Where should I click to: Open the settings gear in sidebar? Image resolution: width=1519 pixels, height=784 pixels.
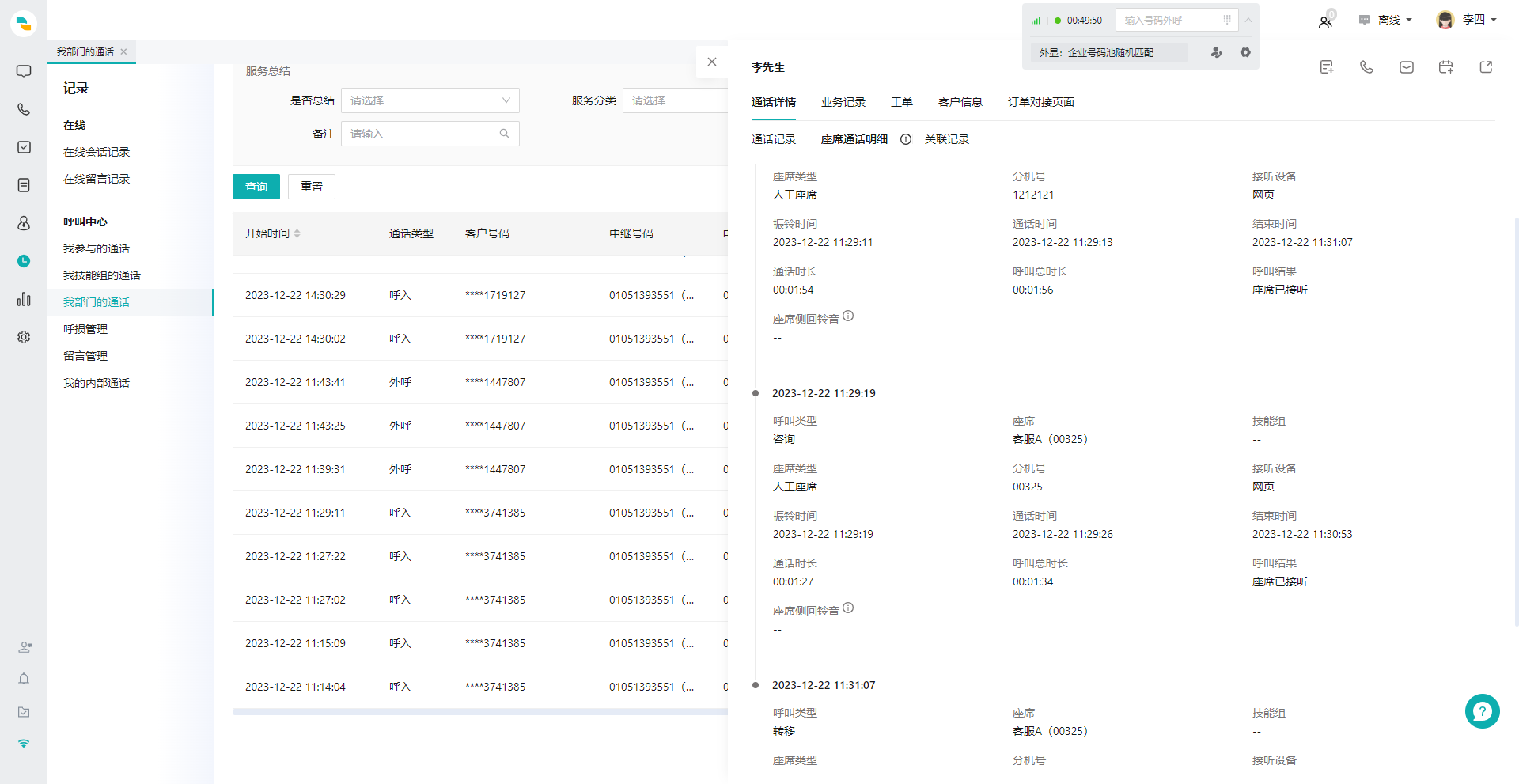click(x=24, y=337)
